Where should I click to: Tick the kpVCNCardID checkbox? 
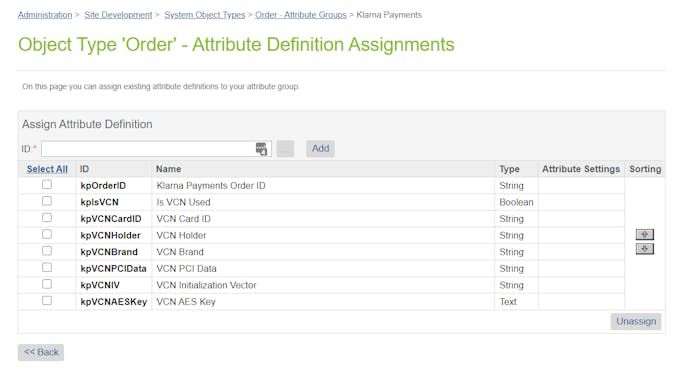(47, 218)
